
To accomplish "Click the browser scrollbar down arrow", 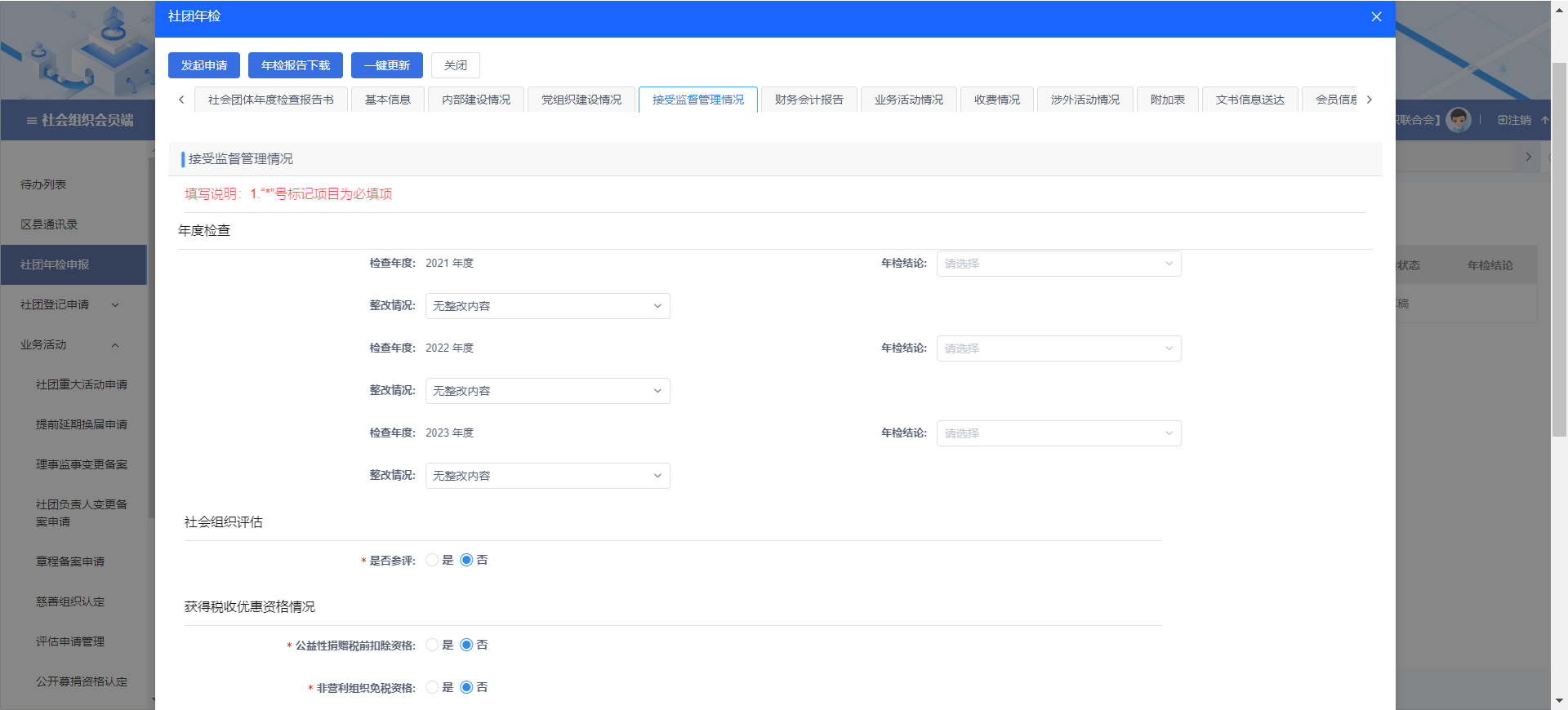I will 1559,700.
